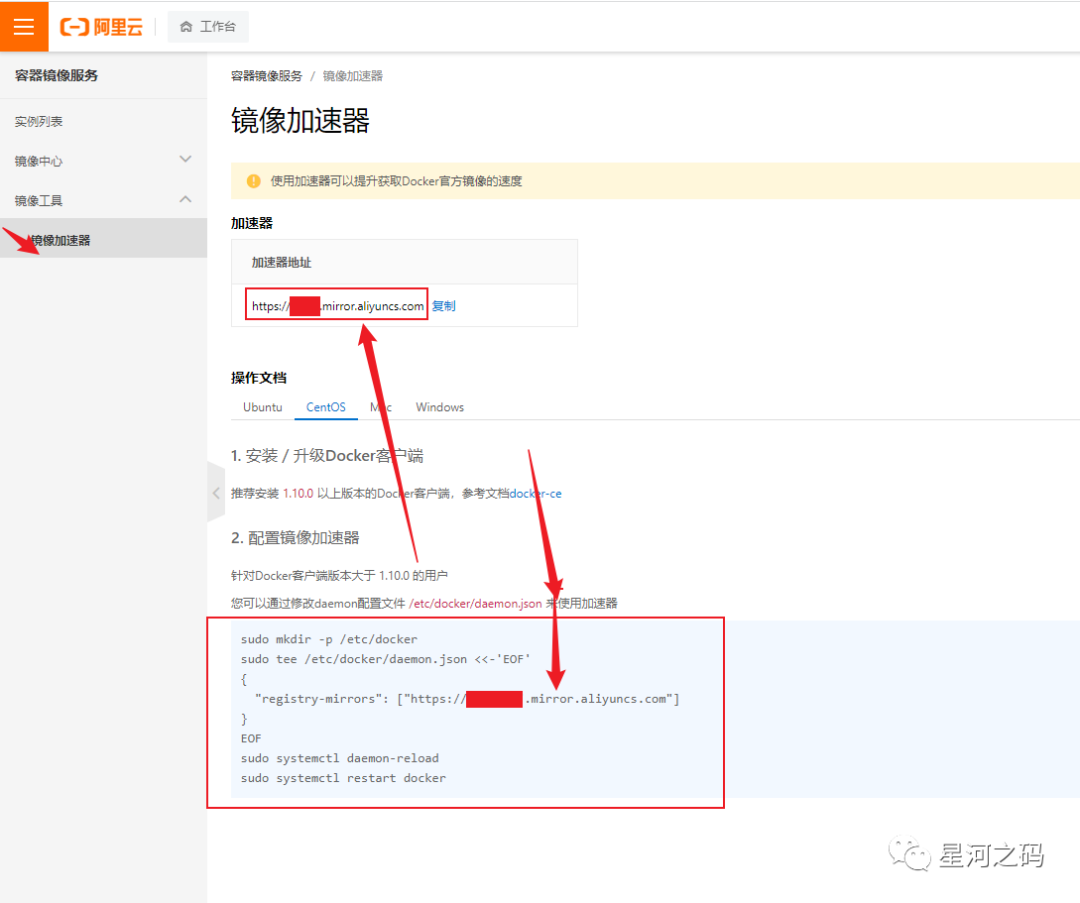Viewport: 1080px width, 903px height.
Task: Switch to the Mac tab
Action: (381, 407)
